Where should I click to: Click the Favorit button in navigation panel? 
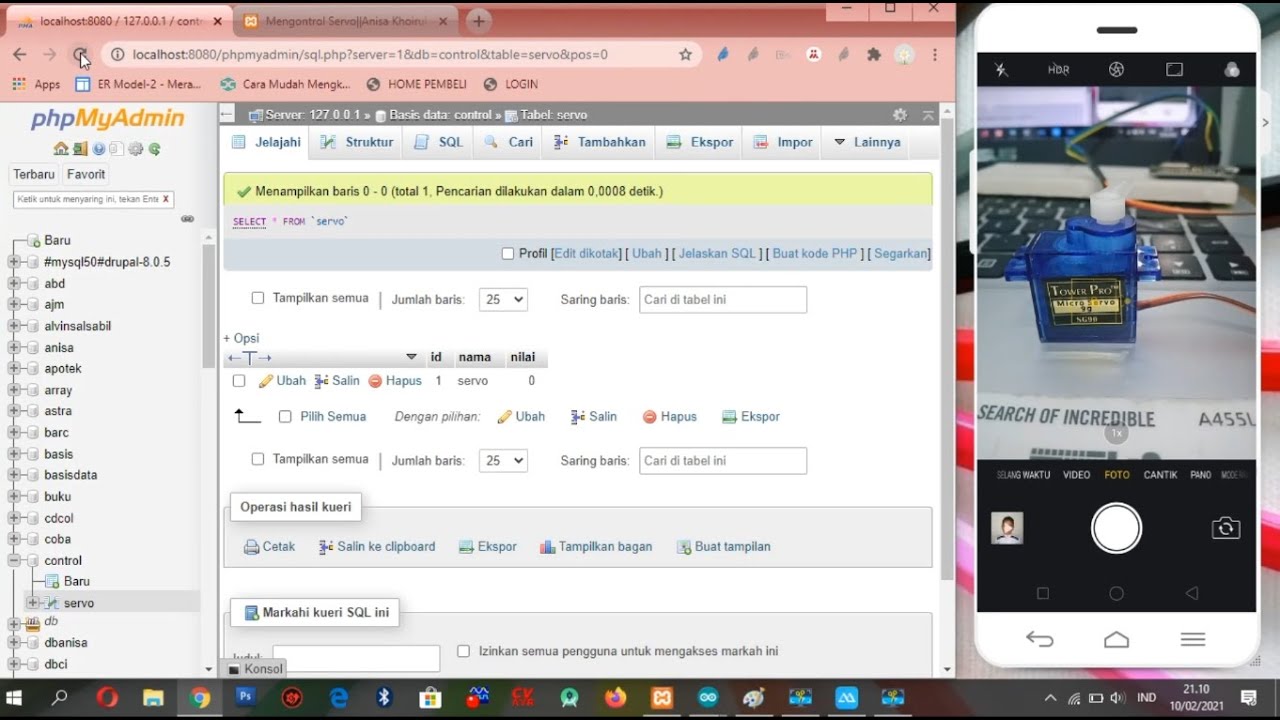[86, 174]
